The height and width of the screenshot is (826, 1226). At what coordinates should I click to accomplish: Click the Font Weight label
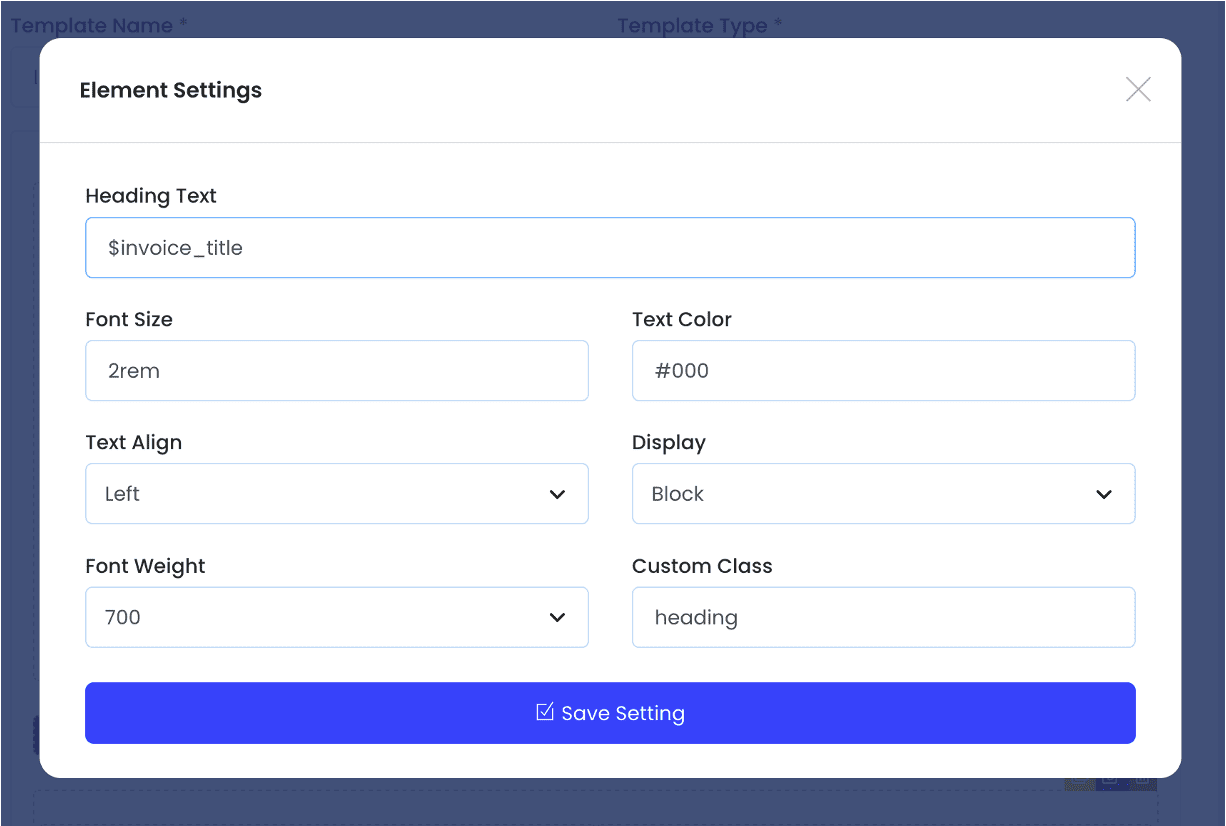pos(145,566)
